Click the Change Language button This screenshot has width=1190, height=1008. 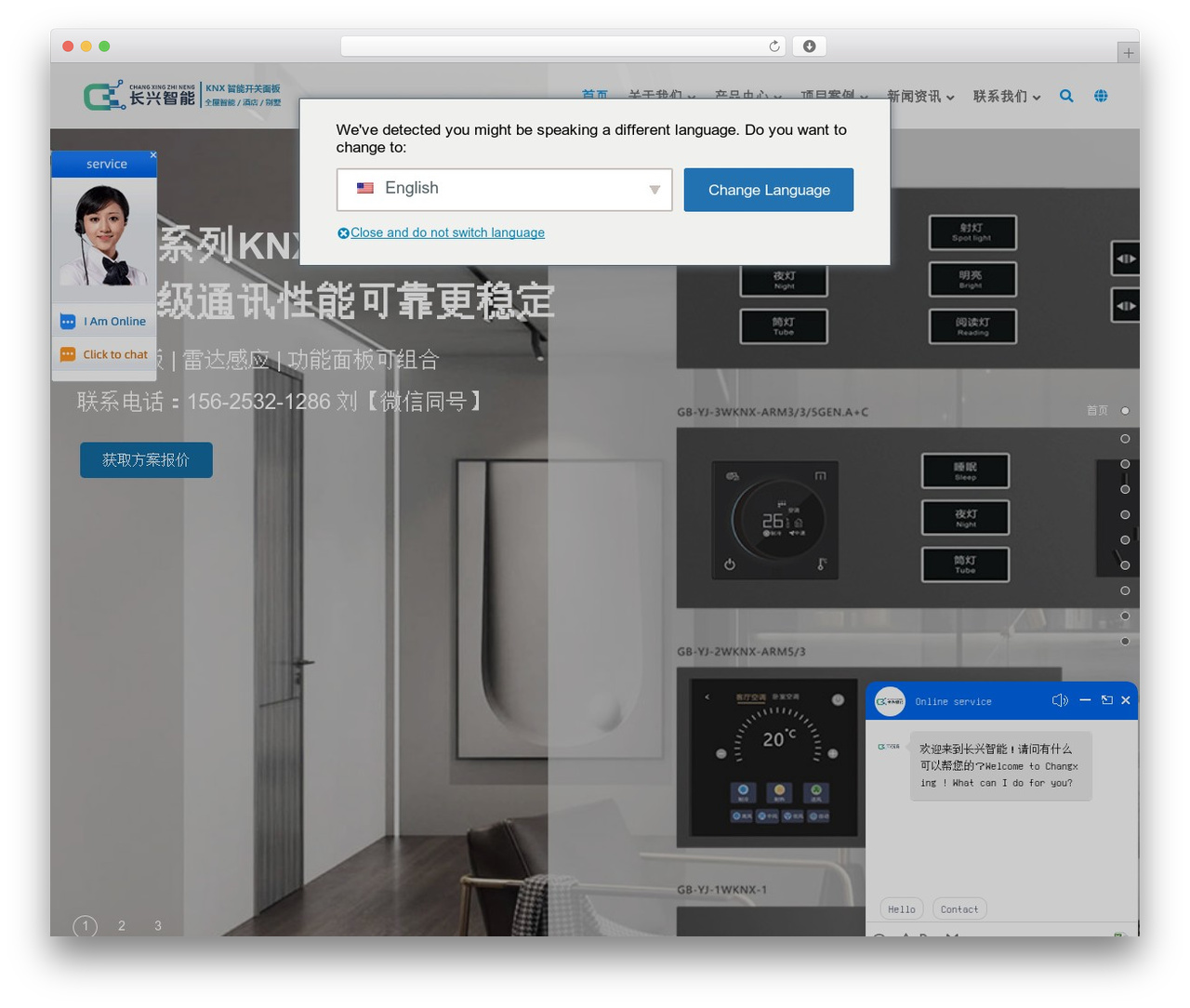pos(769,190)
